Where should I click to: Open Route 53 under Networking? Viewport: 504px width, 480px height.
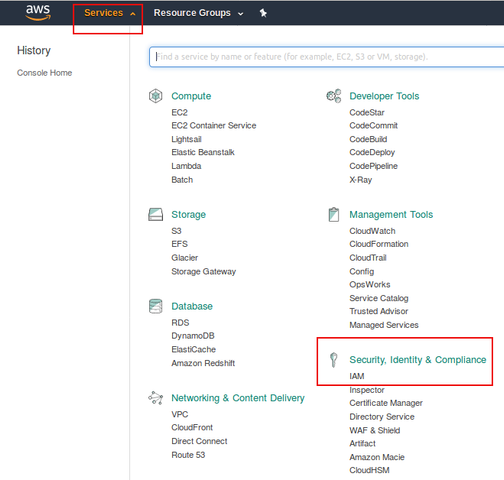(x=188, y=455)
